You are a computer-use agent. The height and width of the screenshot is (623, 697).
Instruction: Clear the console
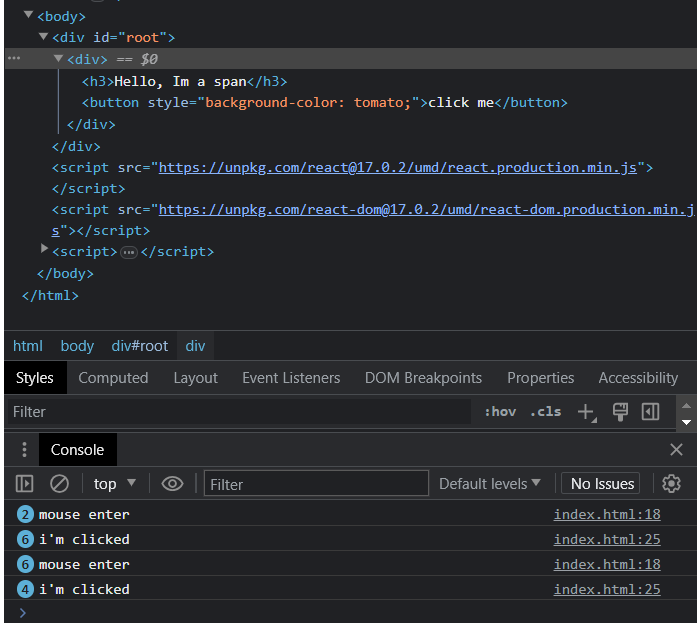point(59,483)
